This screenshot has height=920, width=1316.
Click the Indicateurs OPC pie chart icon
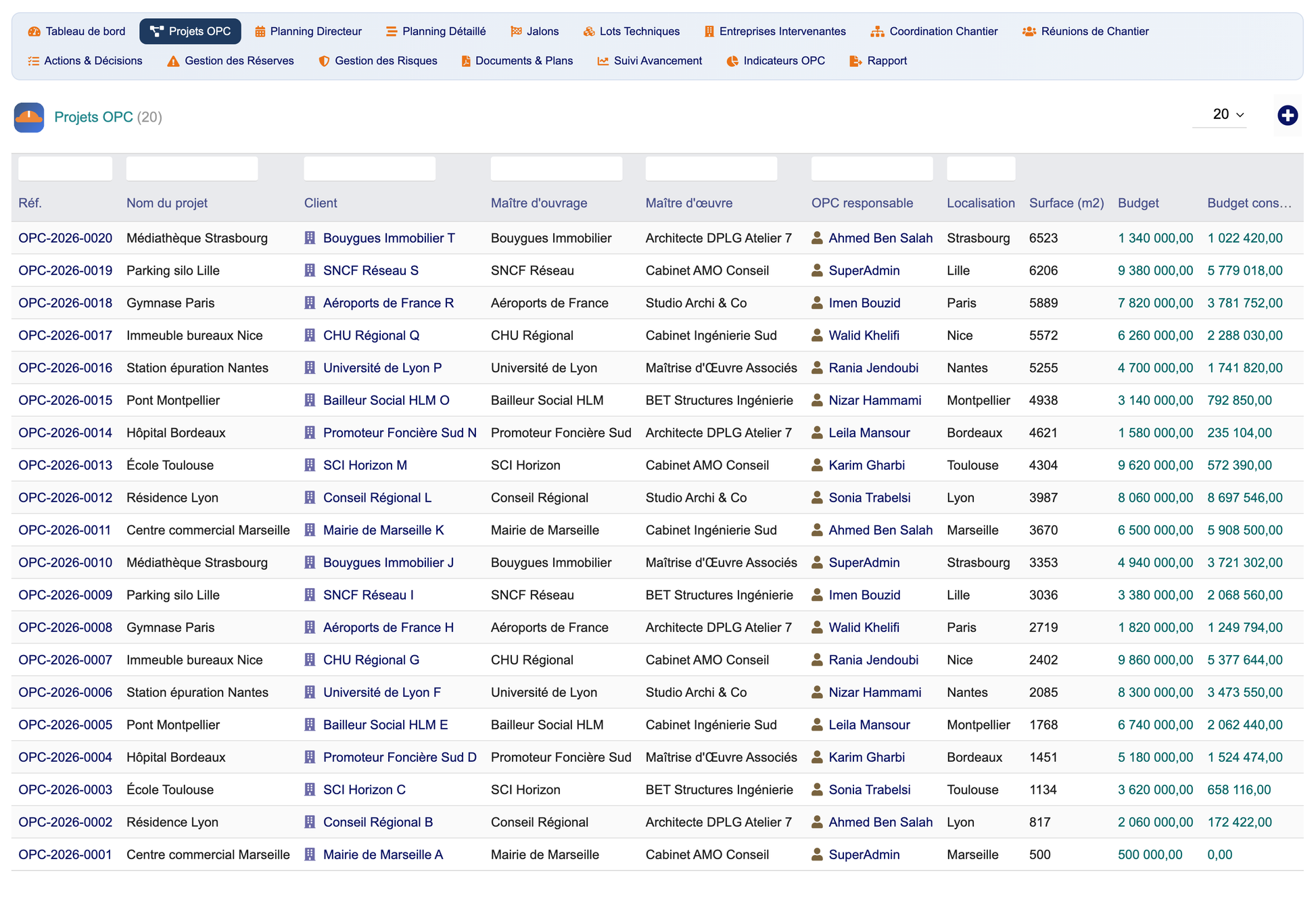pos(732,61)
